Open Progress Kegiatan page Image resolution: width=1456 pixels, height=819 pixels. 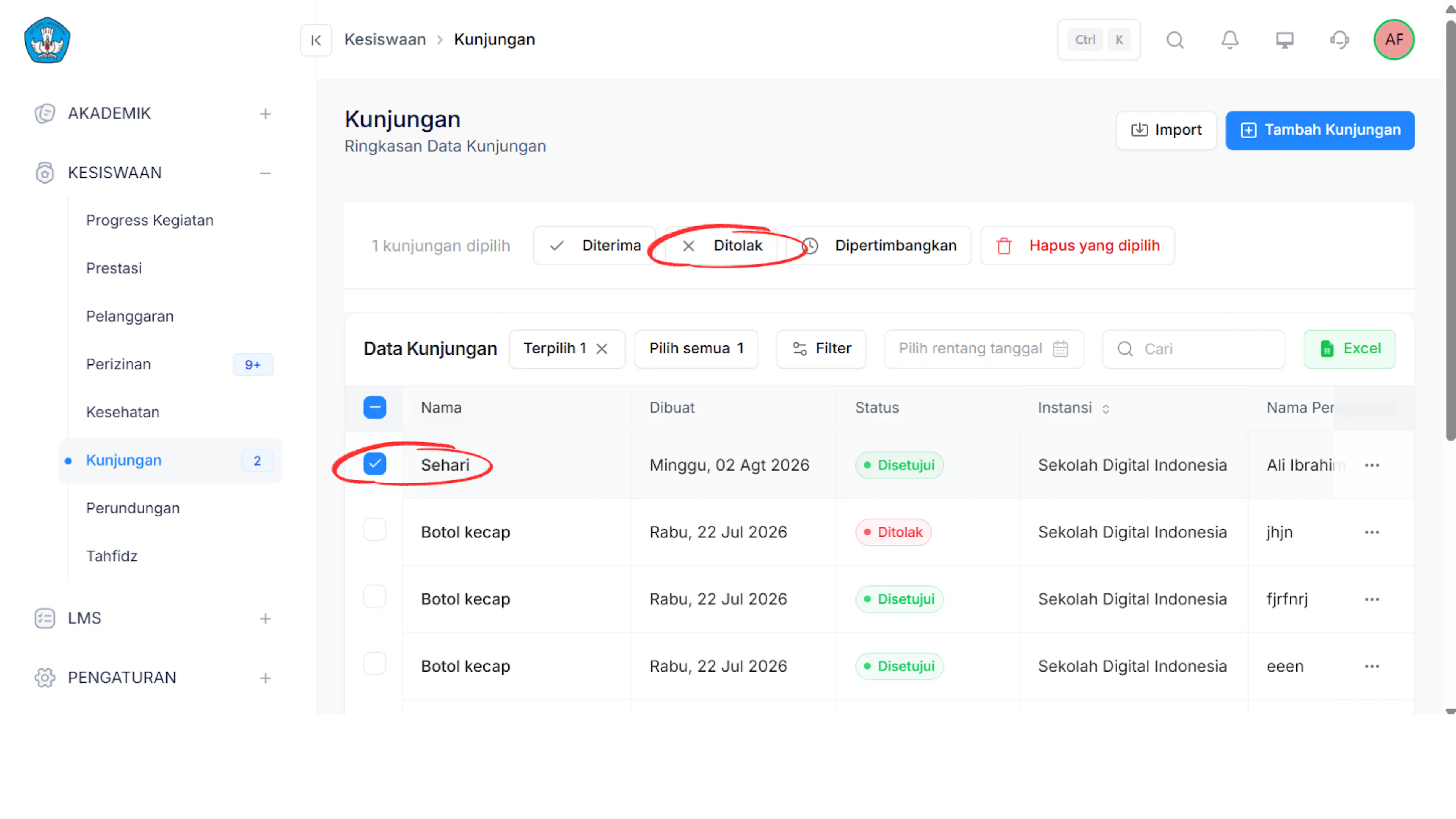(150, 220)
